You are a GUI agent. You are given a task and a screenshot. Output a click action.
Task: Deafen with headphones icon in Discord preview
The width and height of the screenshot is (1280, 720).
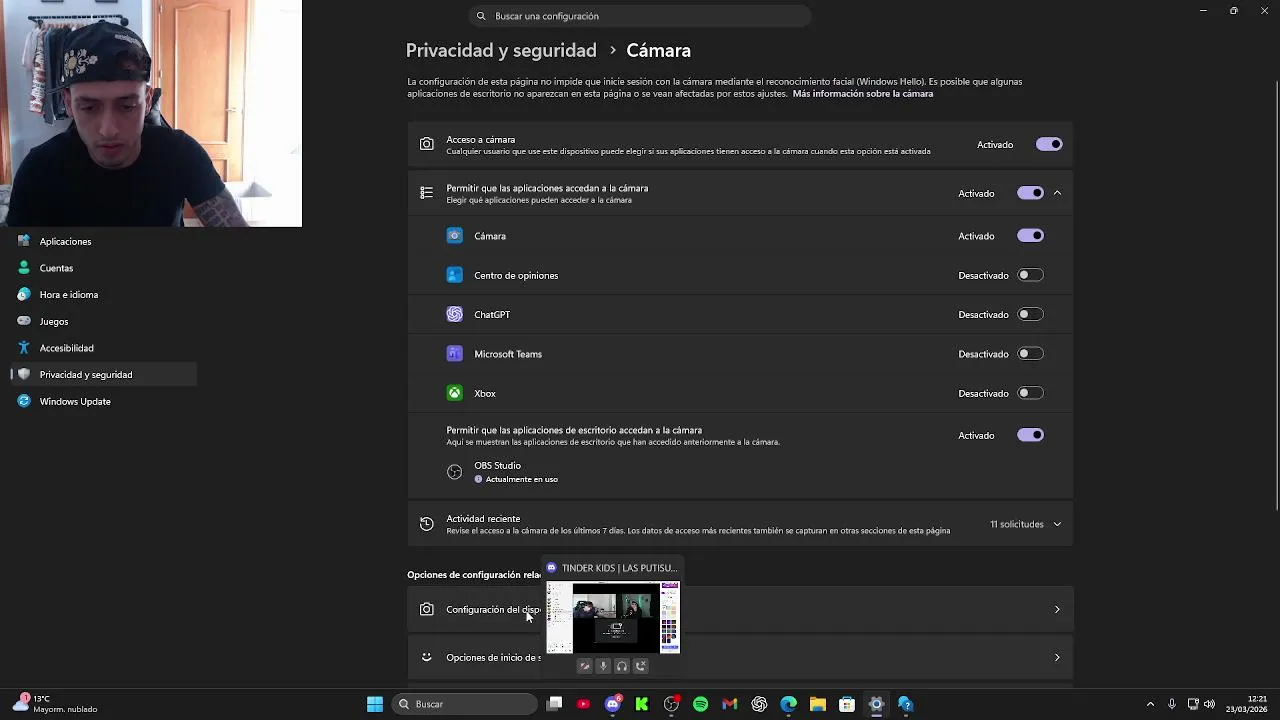click(622, 666)
